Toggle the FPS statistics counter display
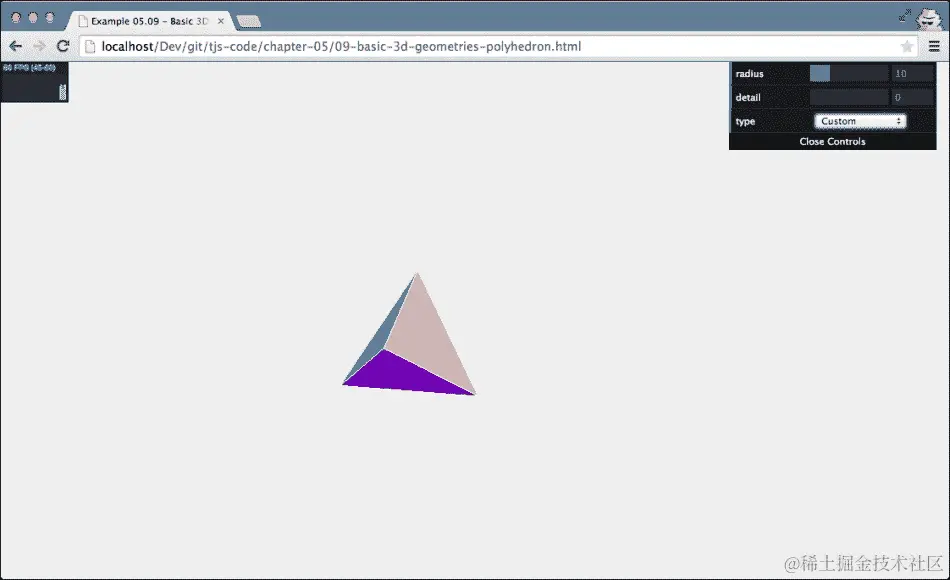Screen dimensions: 950x580 tap(35, 80)
